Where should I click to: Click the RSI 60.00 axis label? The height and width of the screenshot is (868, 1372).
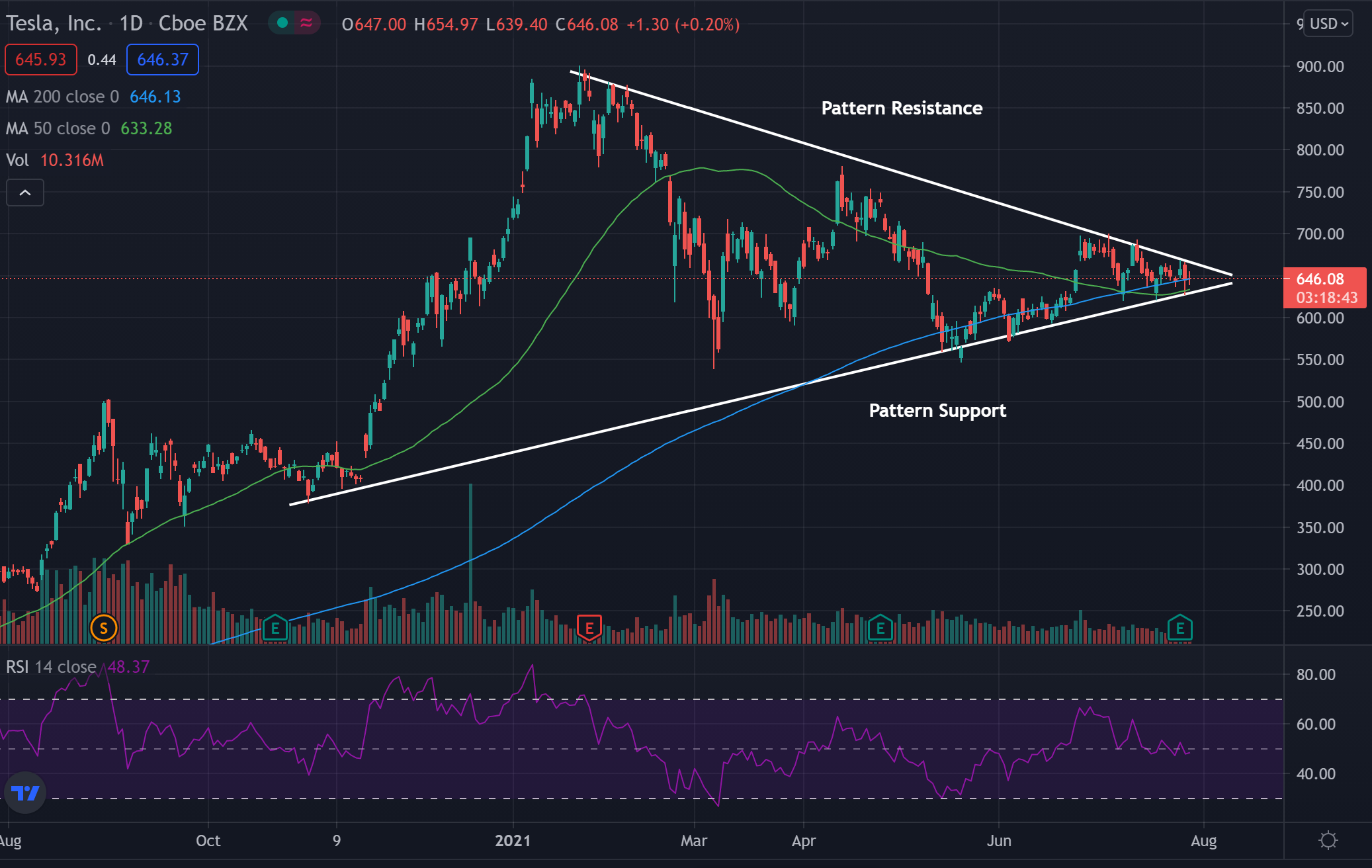[1316, 724]
